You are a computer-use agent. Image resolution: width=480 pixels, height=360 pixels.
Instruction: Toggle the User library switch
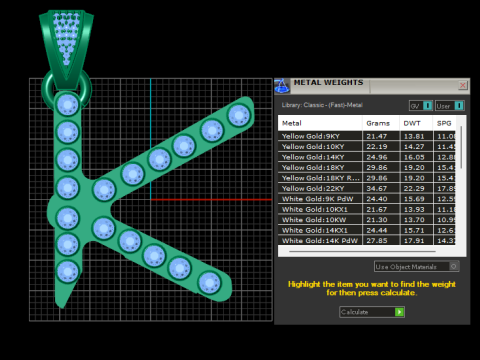click(450, 106)
